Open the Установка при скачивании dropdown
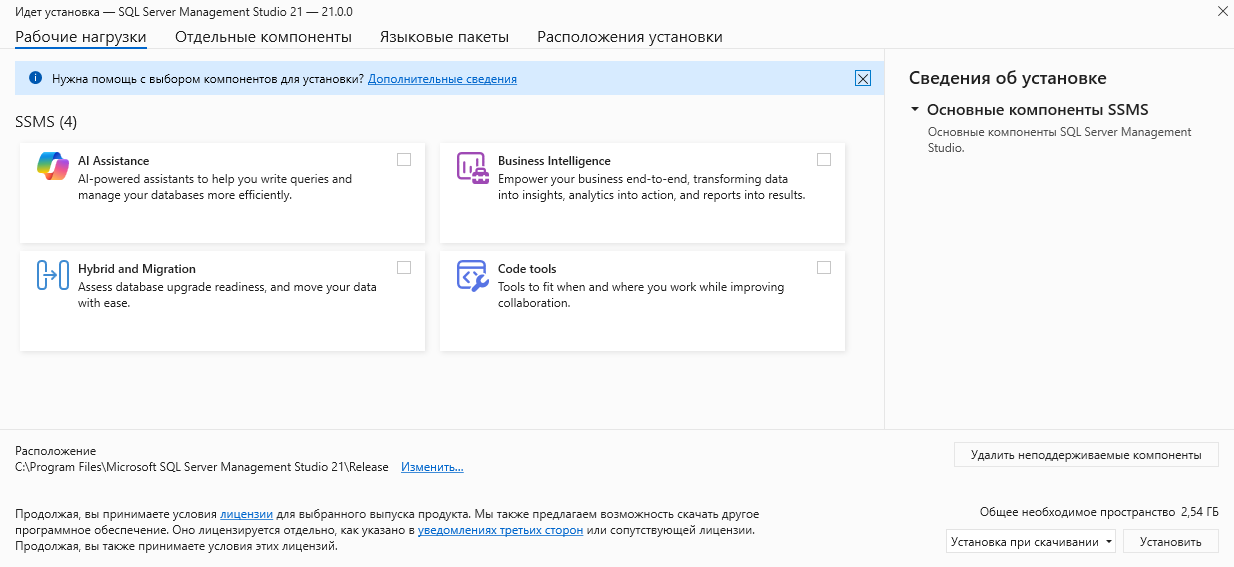 pos(1031,542)
